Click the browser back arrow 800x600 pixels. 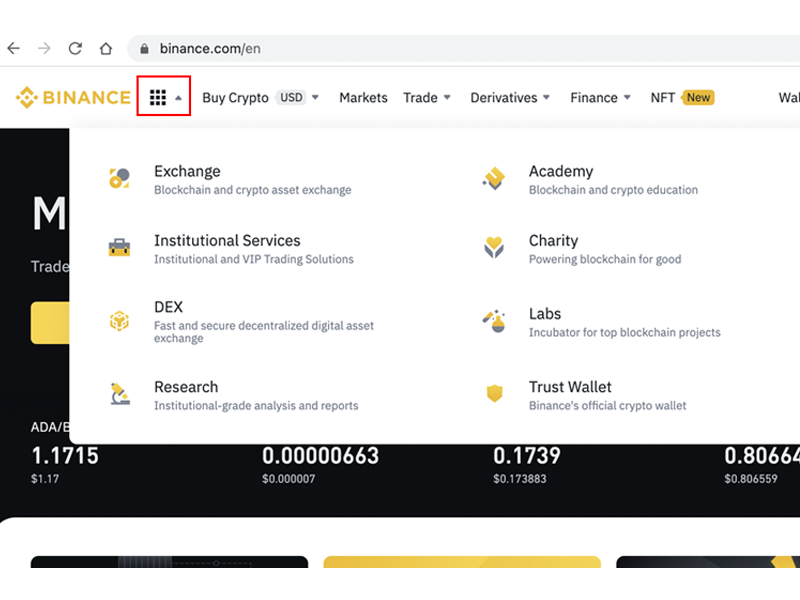pos(14,48)
